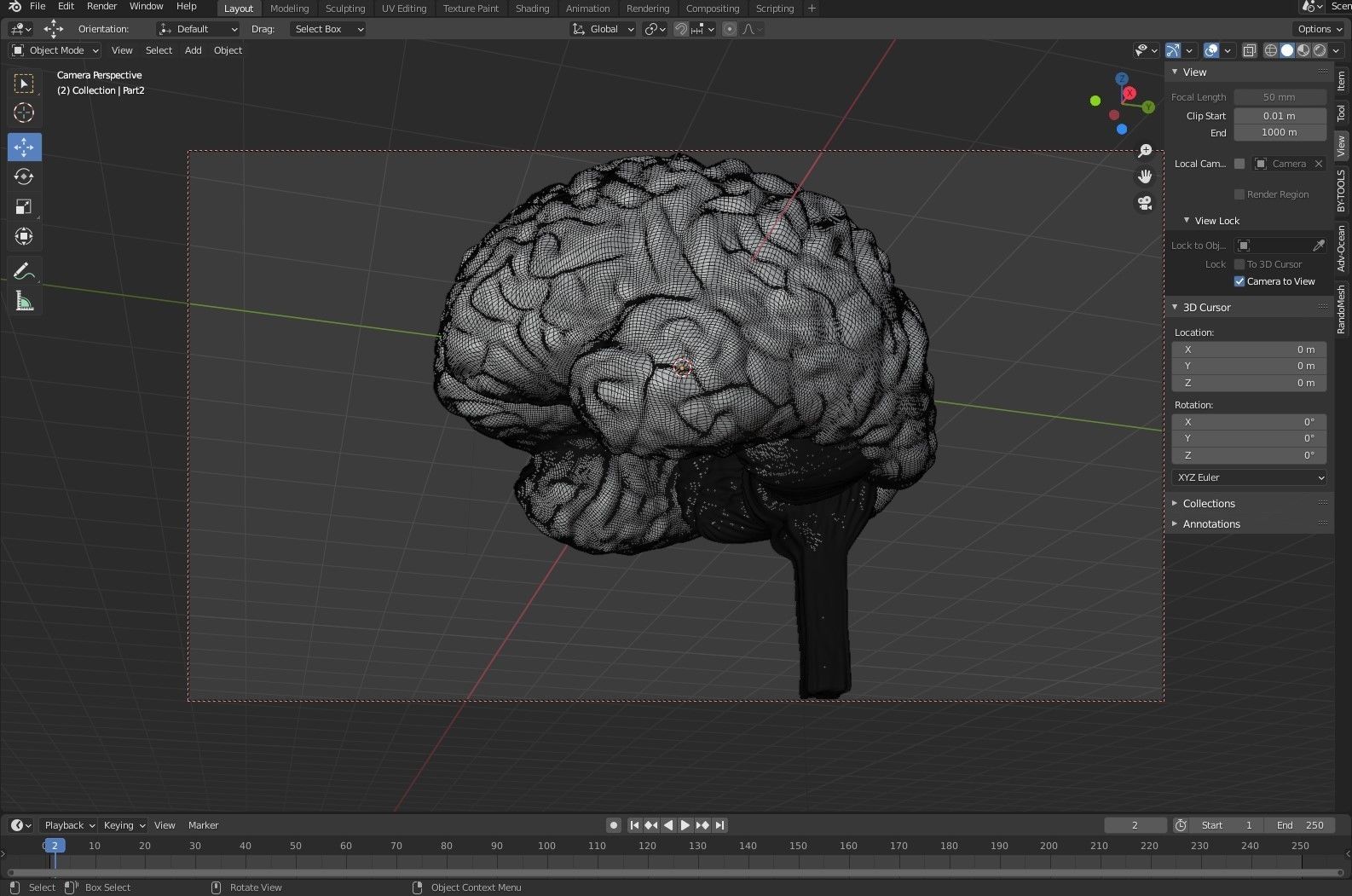Collapse the View panel
The width and height of the screenshot is (1352, 896).
tap(1175, 72)
